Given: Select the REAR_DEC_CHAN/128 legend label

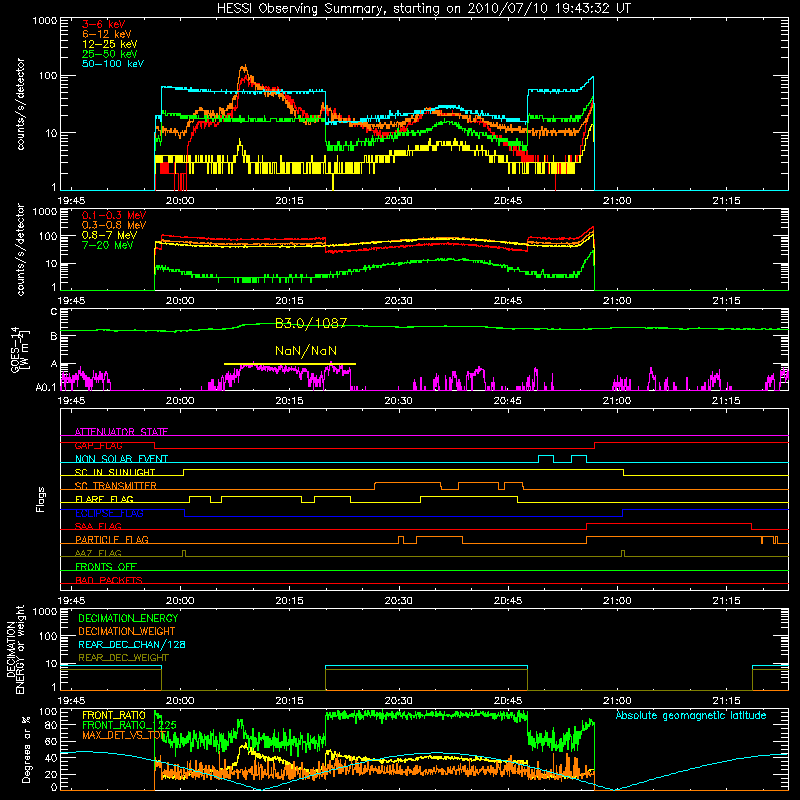Looking at the screenshot, I should point(132,644).
